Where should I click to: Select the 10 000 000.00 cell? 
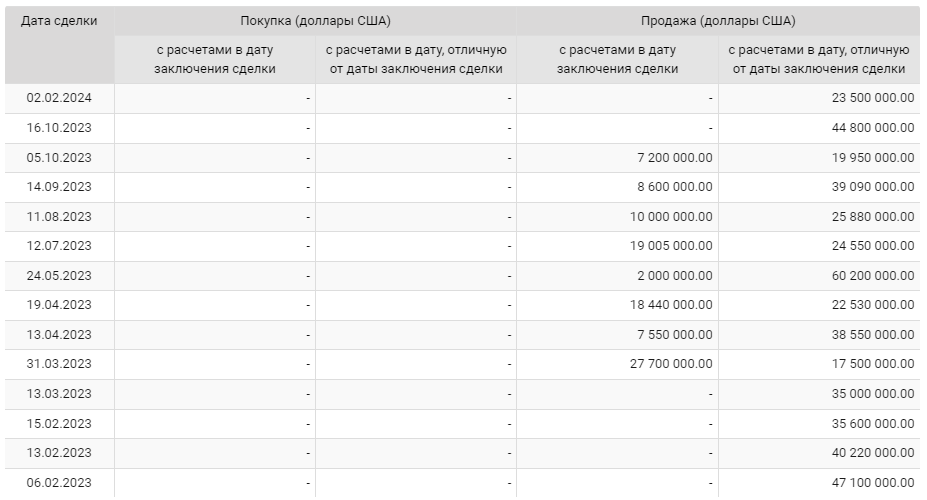(671, 217)
